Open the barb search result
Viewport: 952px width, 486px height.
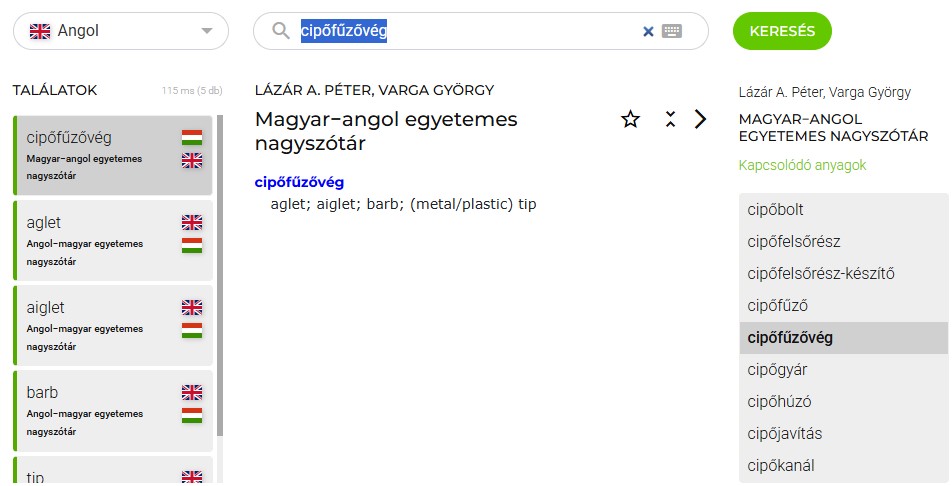(113, 411)
